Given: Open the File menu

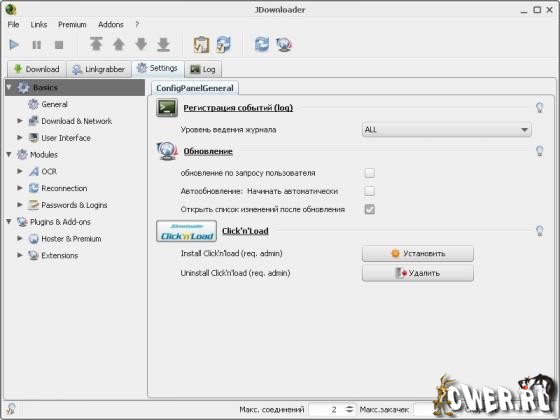Looking at the screenshot, I should tap(13, 25).
